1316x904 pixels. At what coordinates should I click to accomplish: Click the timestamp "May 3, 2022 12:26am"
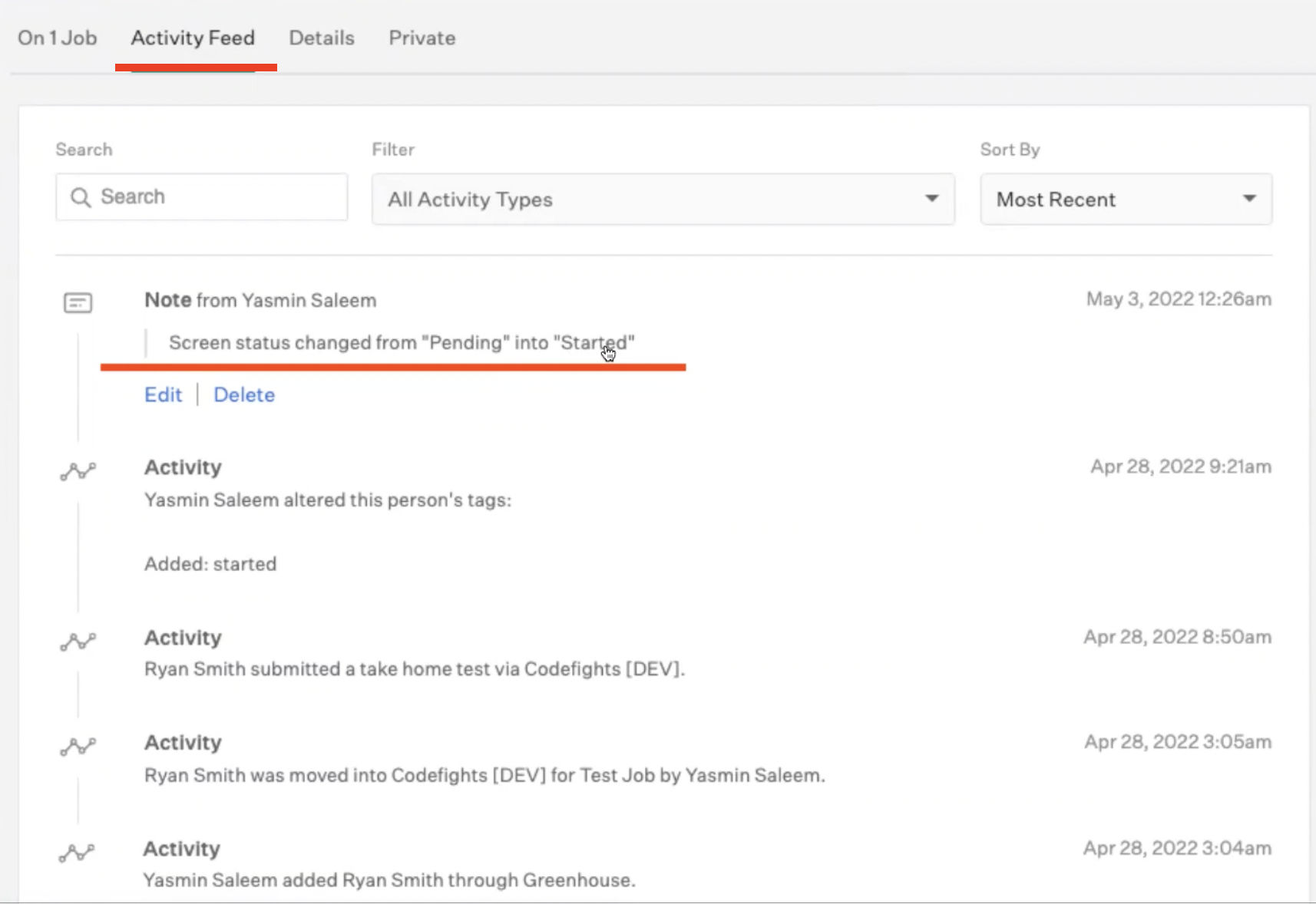pos(1179,299)
